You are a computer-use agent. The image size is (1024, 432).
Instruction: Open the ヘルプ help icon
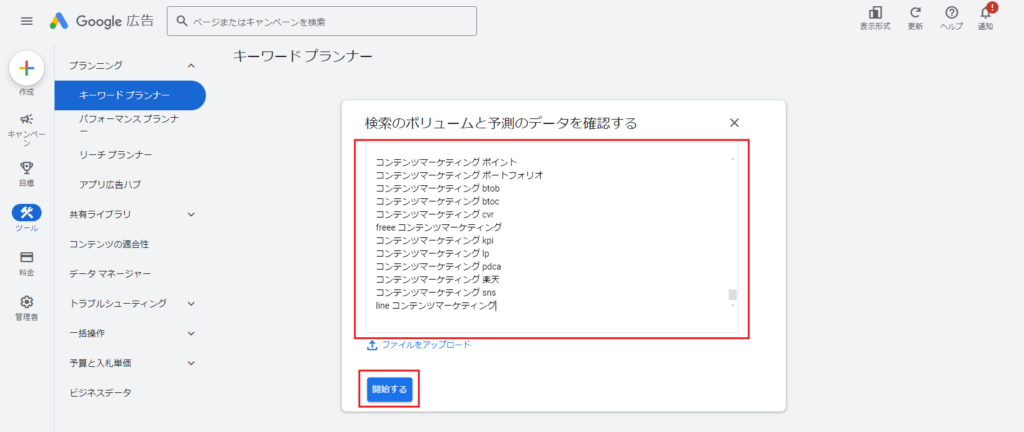(951, 12)
